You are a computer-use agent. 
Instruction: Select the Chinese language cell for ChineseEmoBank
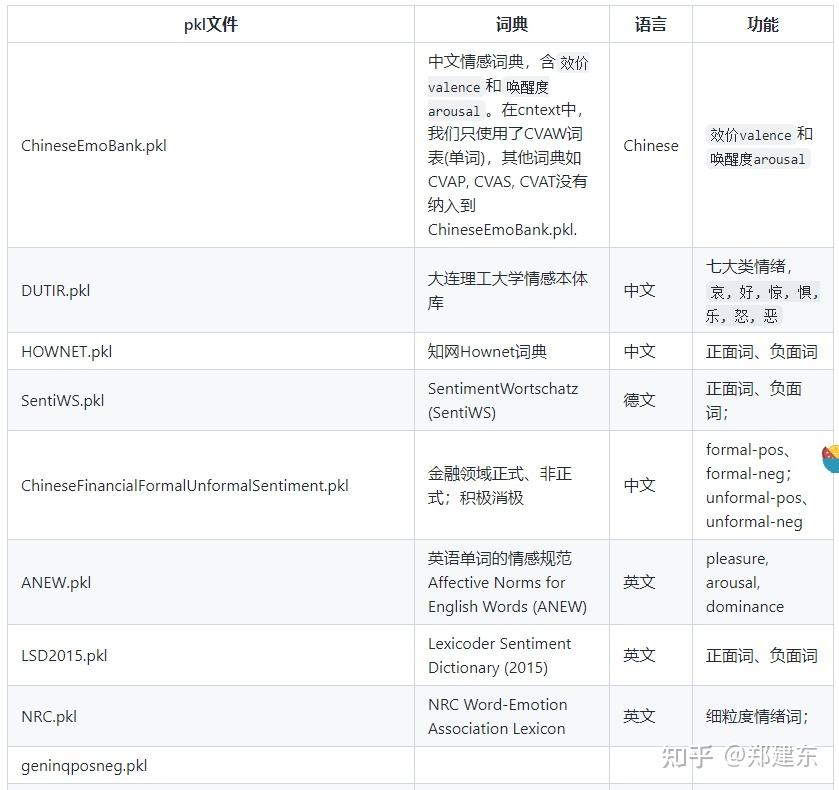click(651, 145)
